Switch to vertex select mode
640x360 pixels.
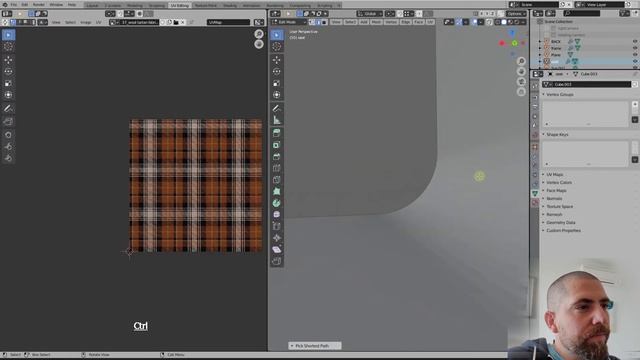click(312, 22)
